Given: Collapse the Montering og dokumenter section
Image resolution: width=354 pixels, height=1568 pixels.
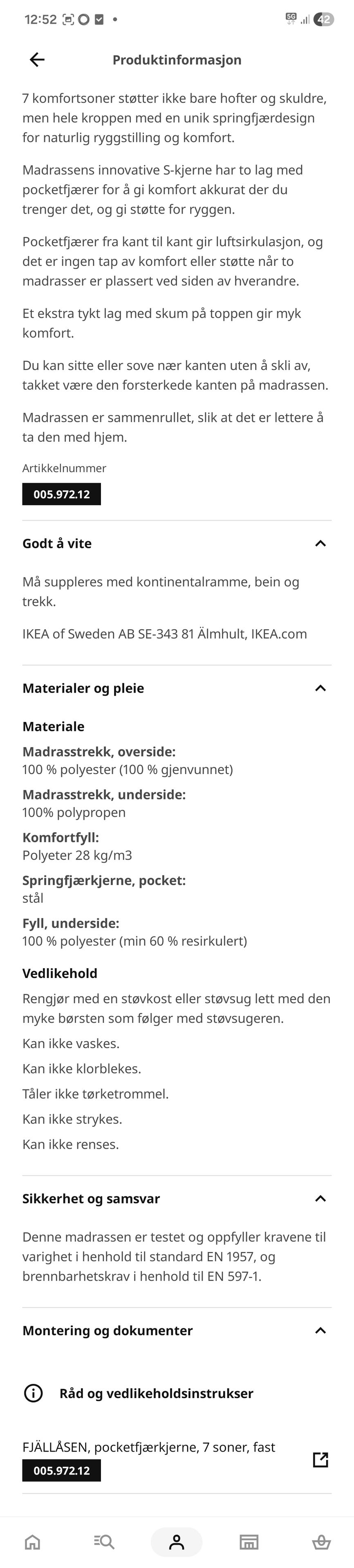Looking at the screenshot, I should tap(320, 1331).
